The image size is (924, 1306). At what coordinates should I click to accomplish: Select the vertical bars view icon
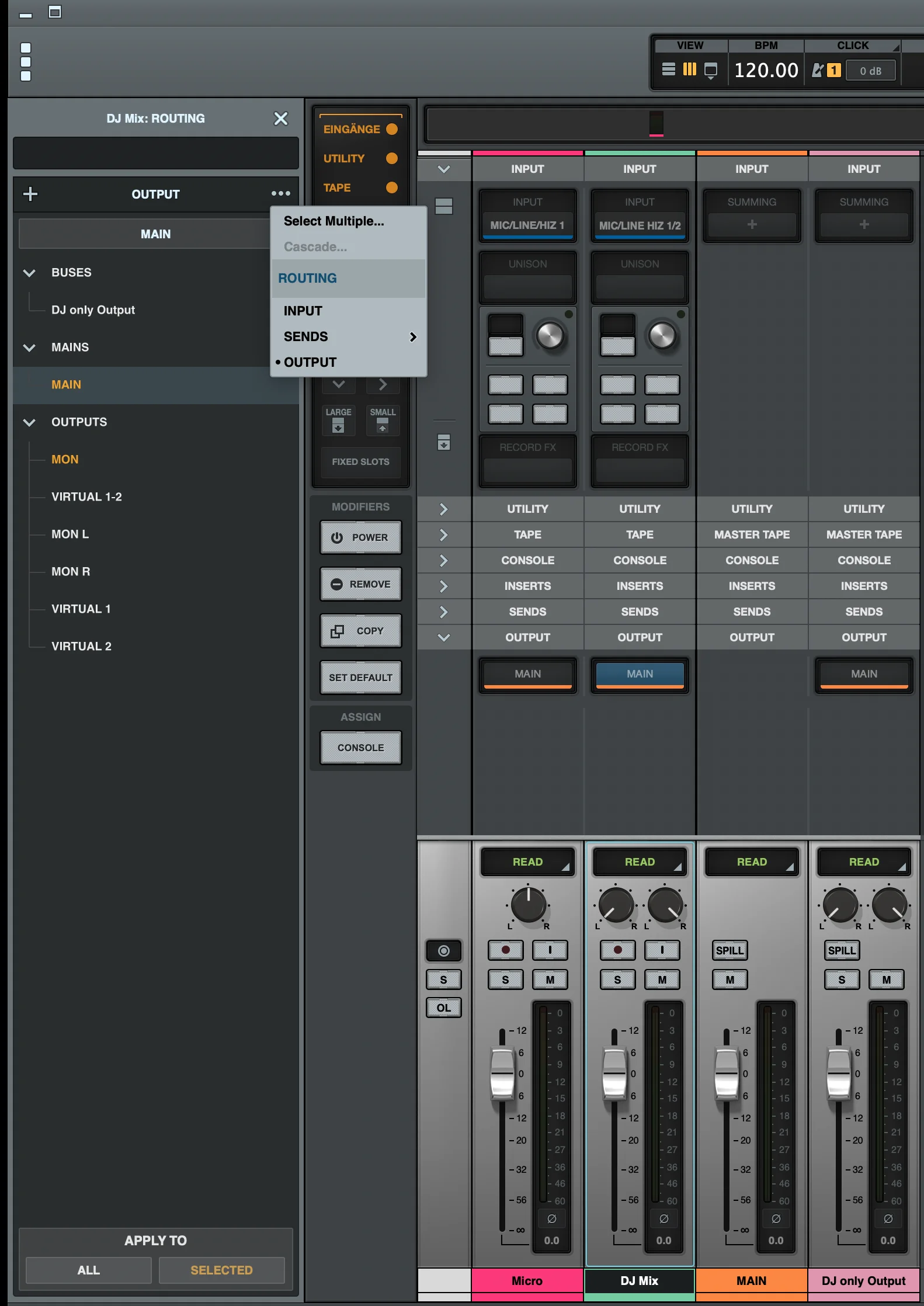click(x=690, y=70)
